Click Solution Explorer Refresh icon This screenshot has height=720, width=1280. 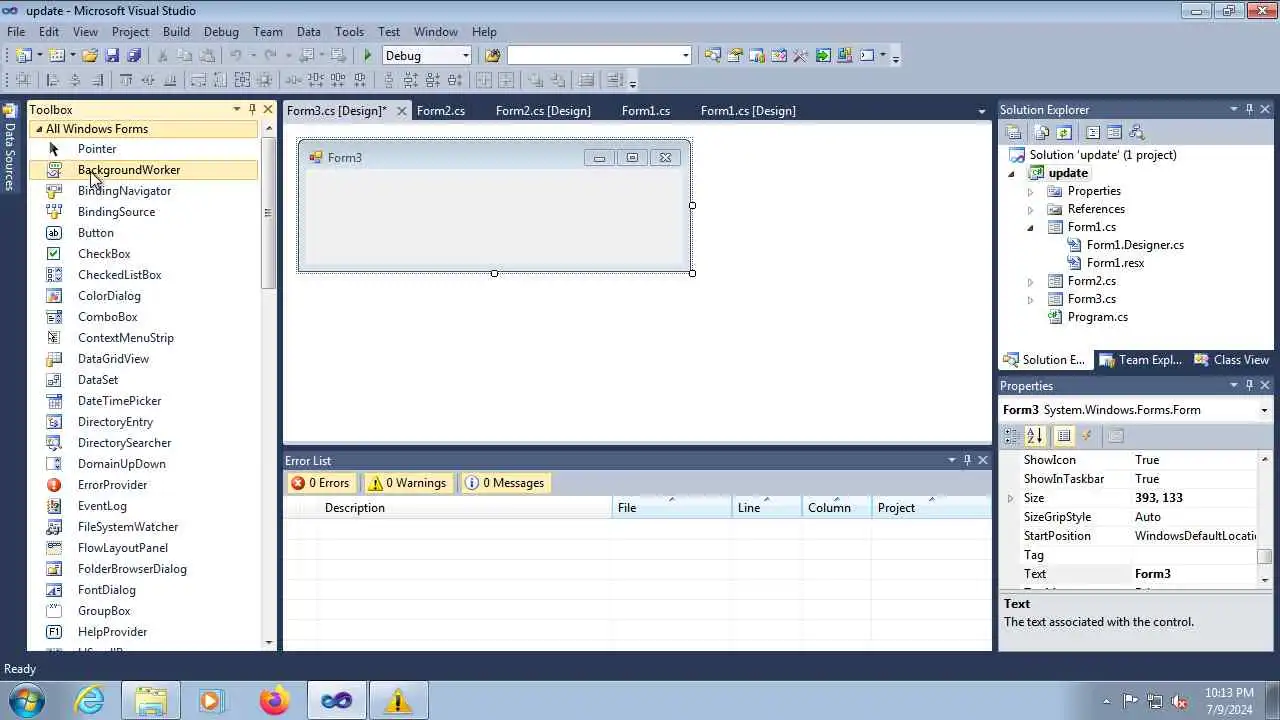(1064, 132)
